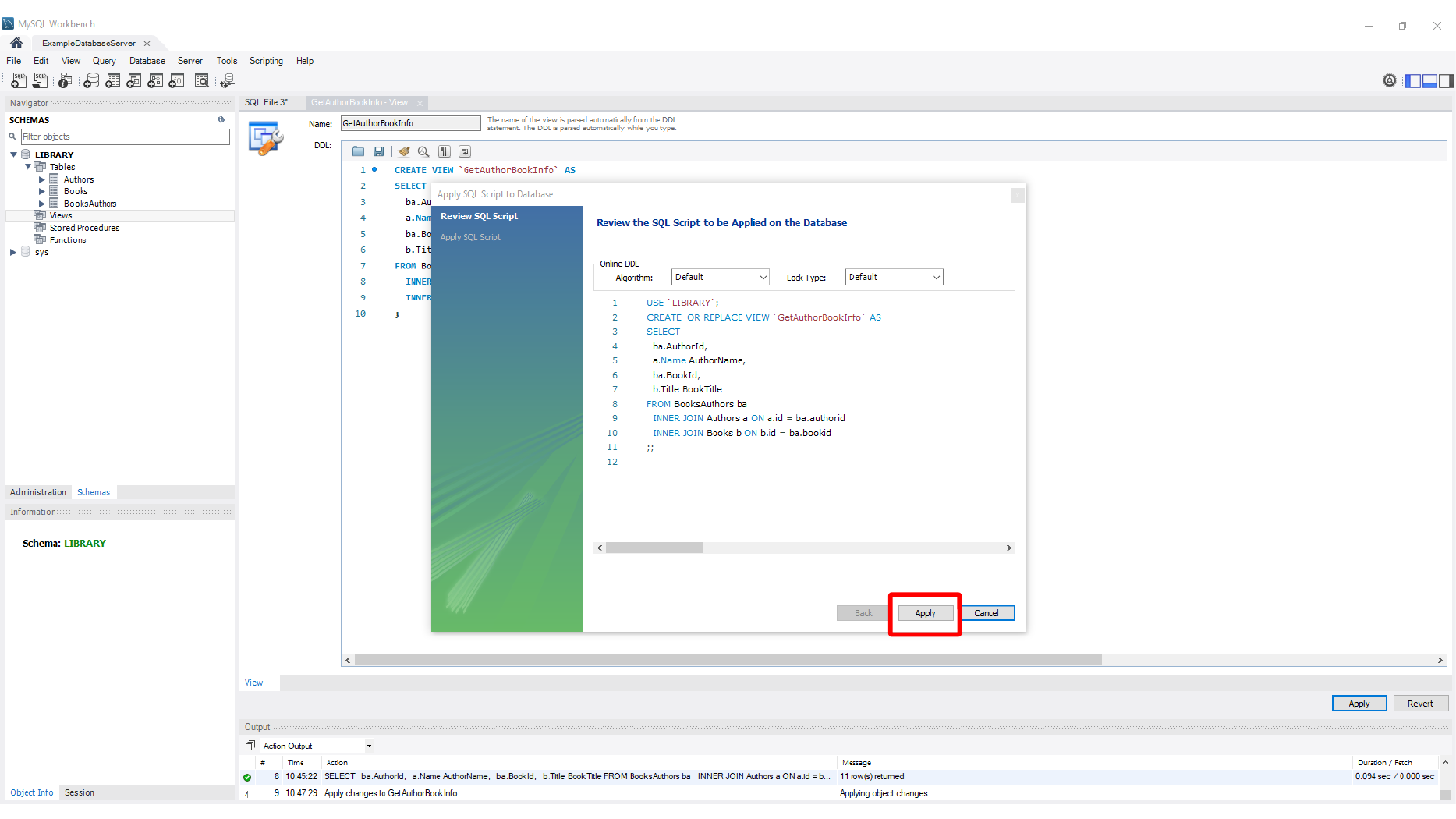
Task: Search table data toolbar icon
Action: point(202,80)
